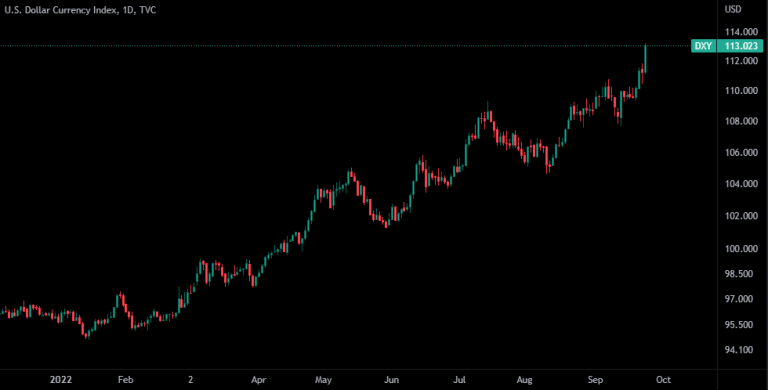Click the latest tall green candlestick
Viewport: 768px width, 390px height.
pyautogui.click(x=646, y=59)
